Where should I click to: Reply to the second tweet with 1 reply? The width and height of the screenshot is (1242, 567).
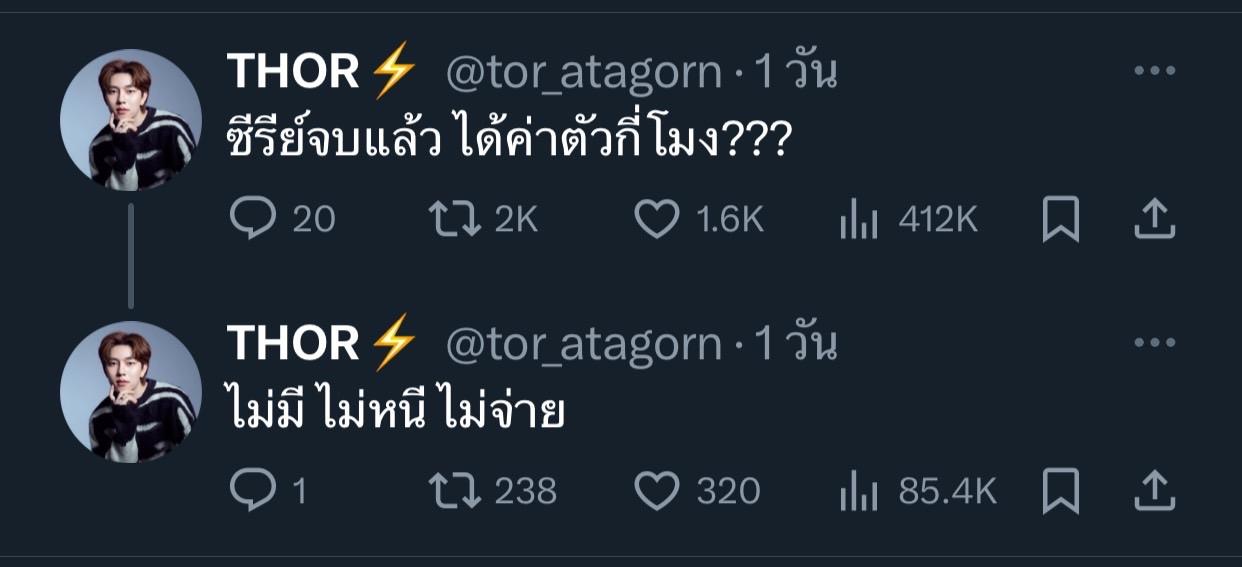tap(251, 490)
